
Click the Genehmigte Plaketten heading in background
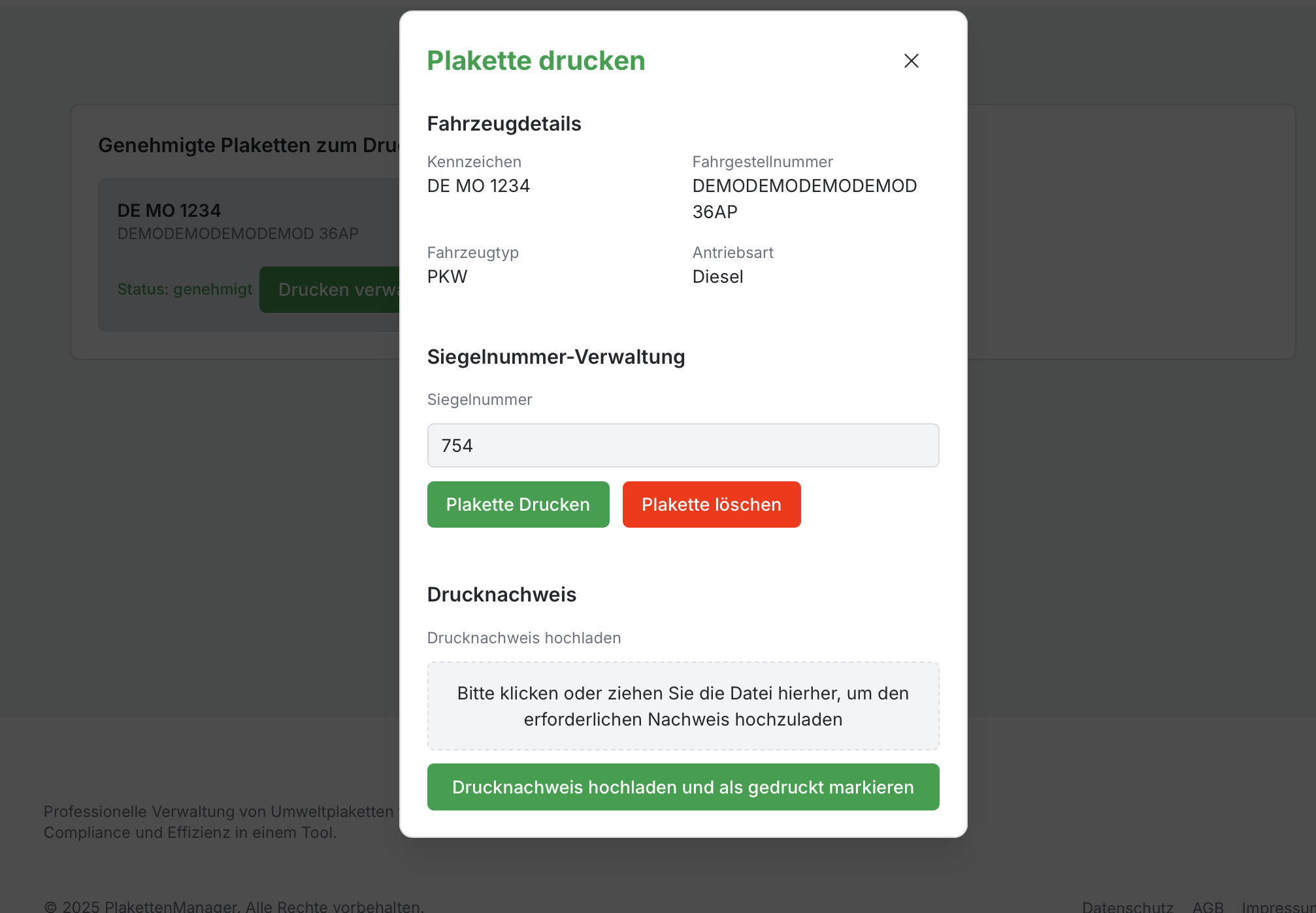[x=248, y=145]
